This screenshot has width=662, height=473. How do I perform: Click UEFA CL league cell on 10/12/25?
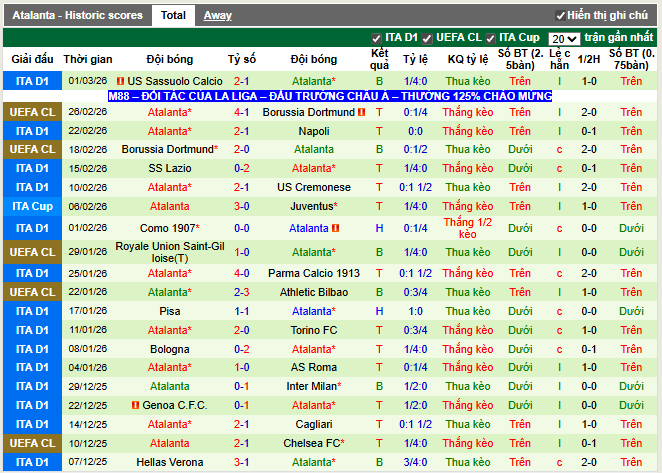[x=33, y=443]
